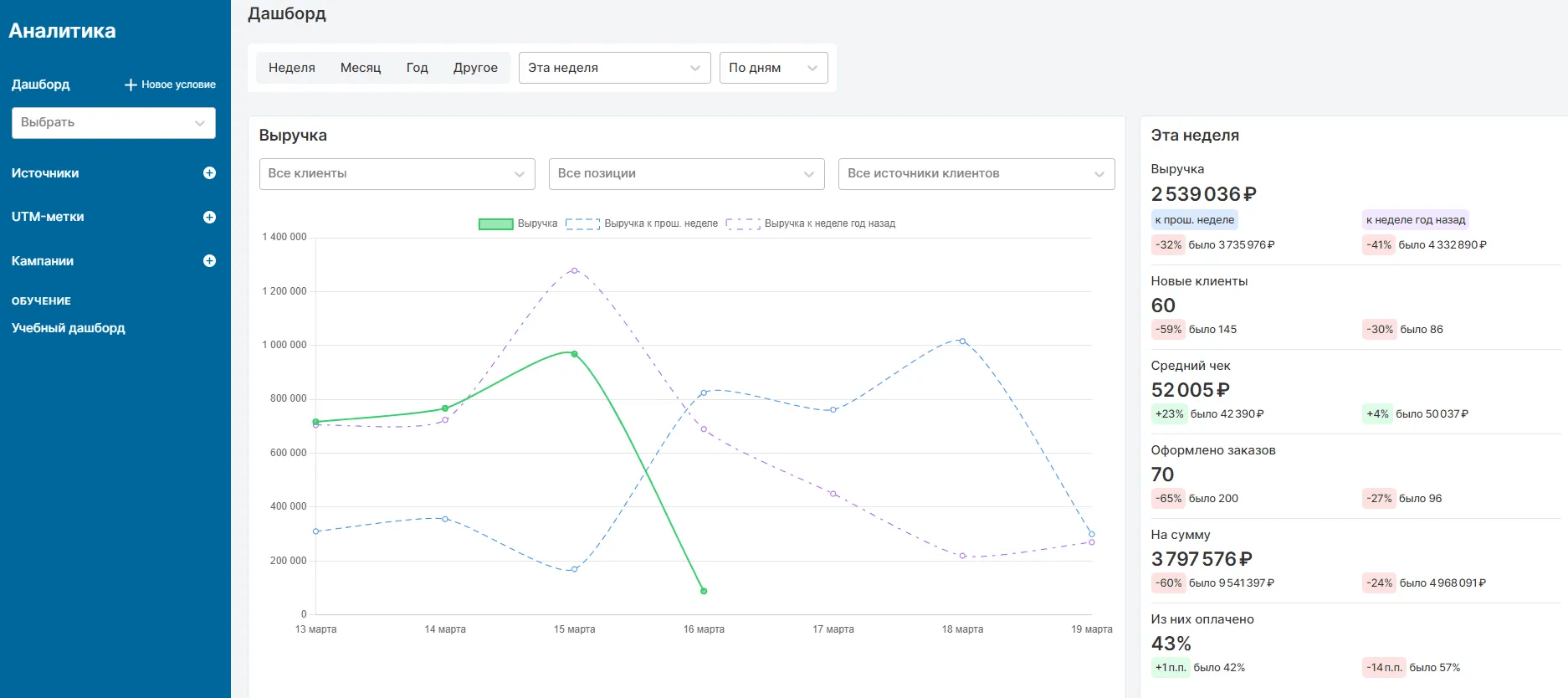Switch to the Месяц period tab
The image size is (1568, 698).
[x=361, y=68]
